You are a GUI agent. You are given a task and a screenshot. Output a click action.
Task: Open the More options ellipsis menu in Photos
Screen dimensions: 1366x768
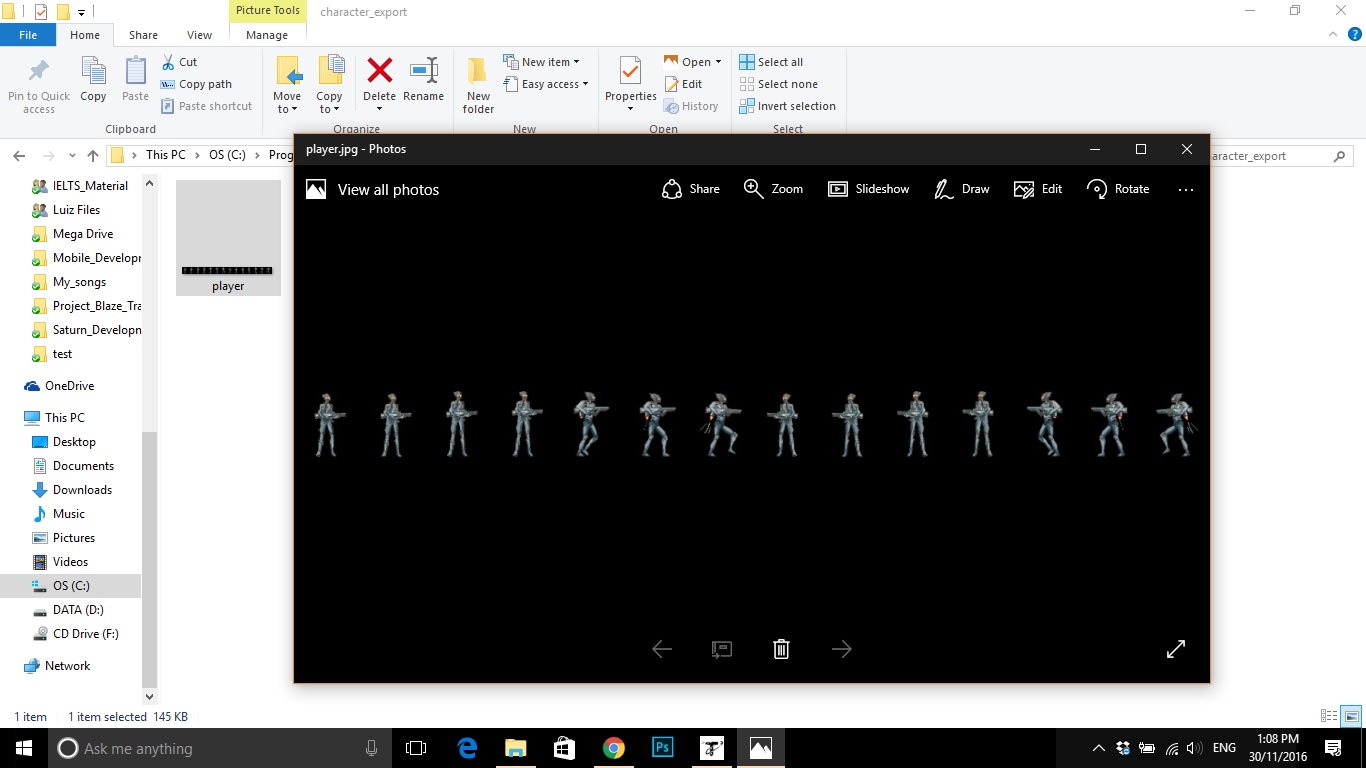point(1186,189)
